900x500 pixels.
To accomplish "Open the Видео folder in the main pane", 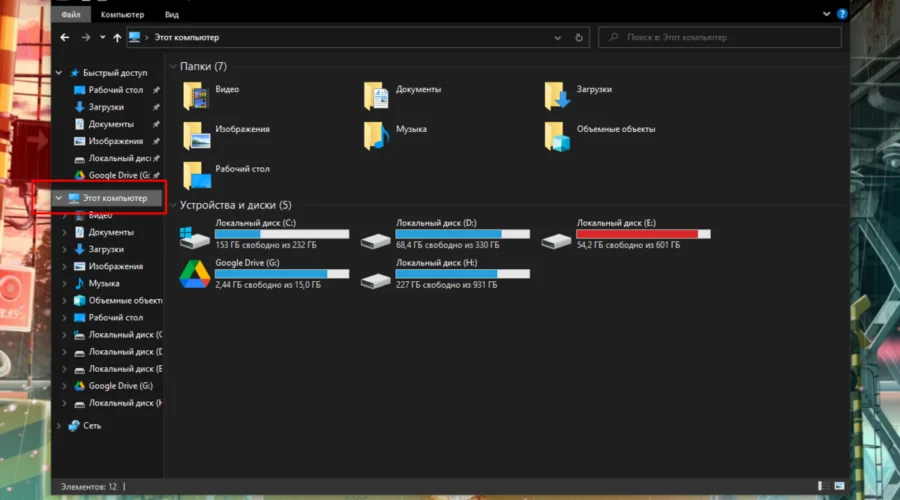I will tap(197, 95).
